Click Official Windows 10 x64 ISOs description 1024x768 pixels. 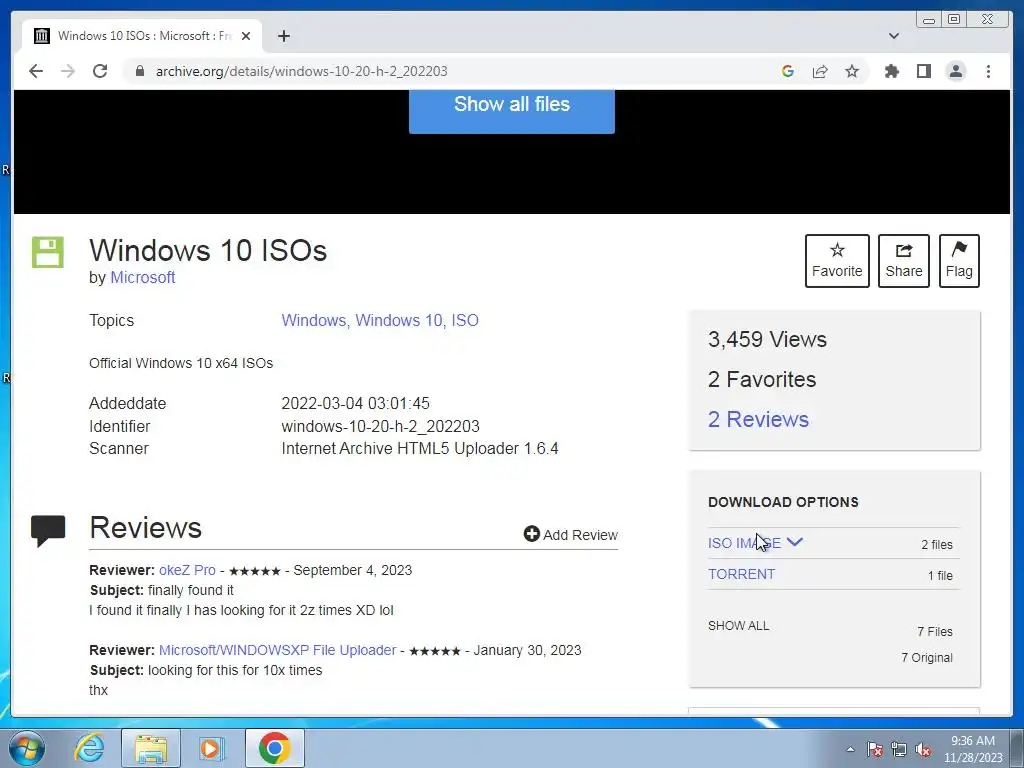[181, 363]
